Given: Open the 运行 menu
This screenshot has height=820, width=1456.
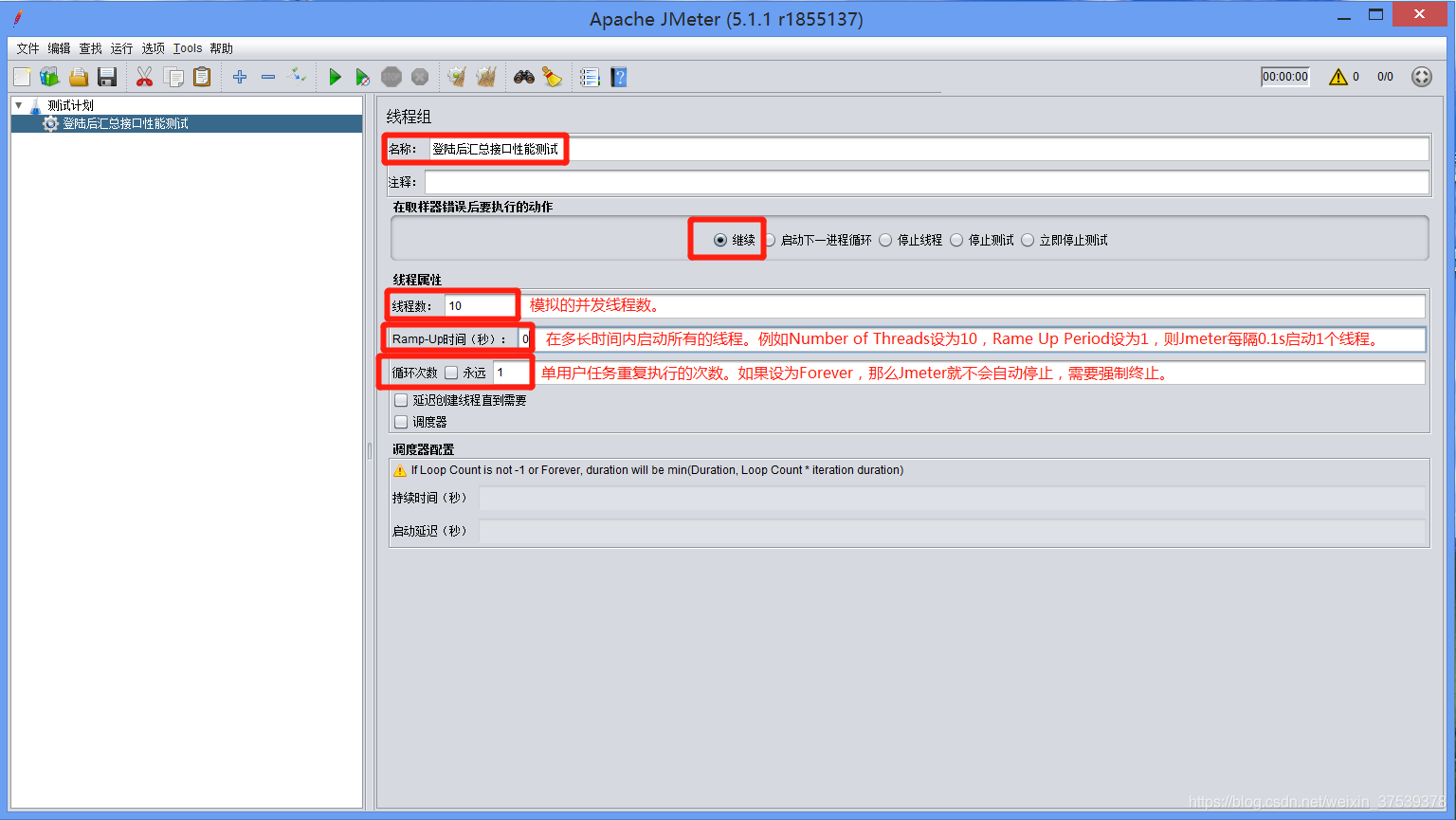Looking at the screenshot, I should pos(121,48).
